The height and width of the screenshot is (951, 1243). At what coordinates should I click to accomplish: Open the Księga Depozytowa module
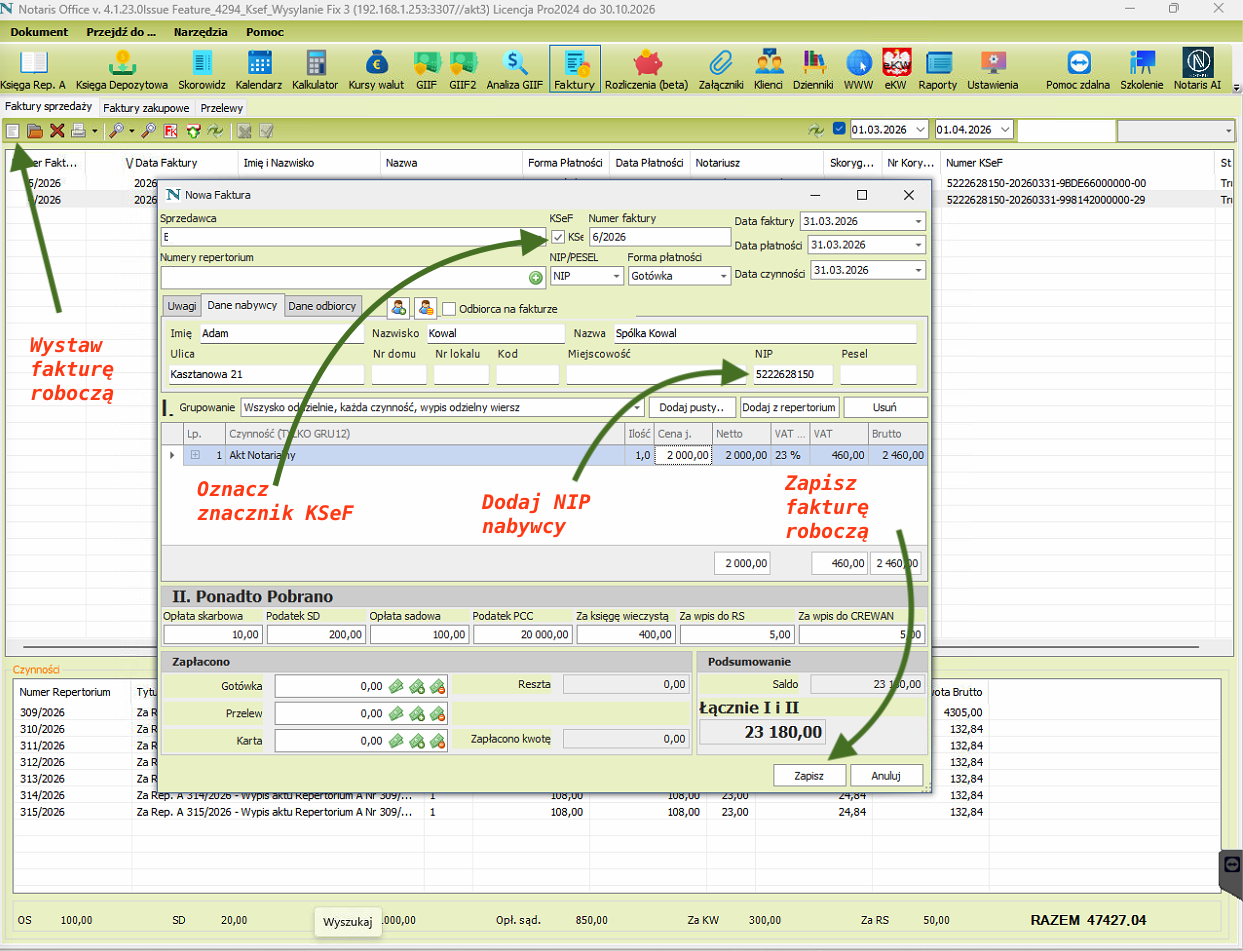(124, 70)
